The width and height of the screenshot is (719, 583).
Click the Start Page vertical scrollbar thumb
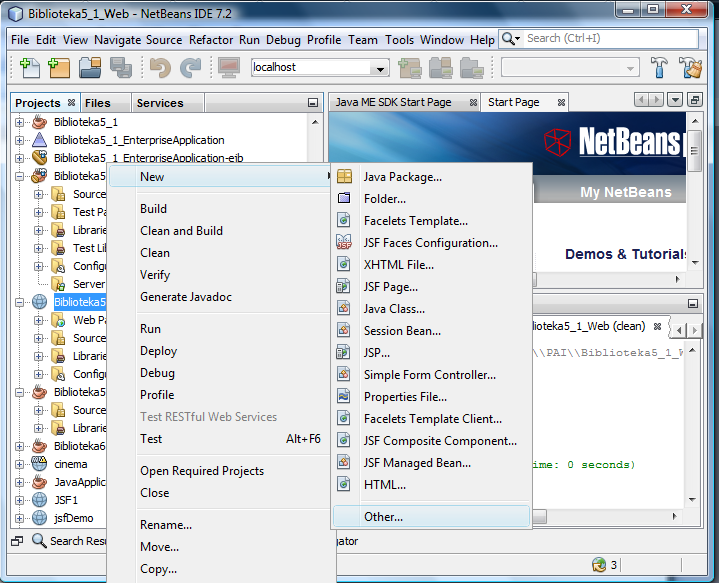click(x=694, y=151)
